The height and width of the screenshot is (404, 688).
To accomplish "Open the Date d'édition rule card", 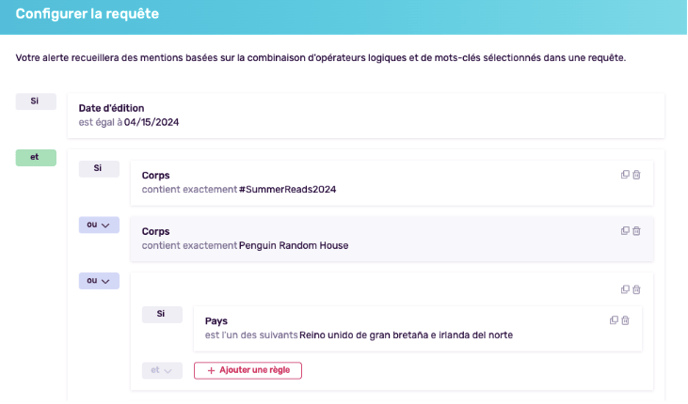I will click(366, 115).
